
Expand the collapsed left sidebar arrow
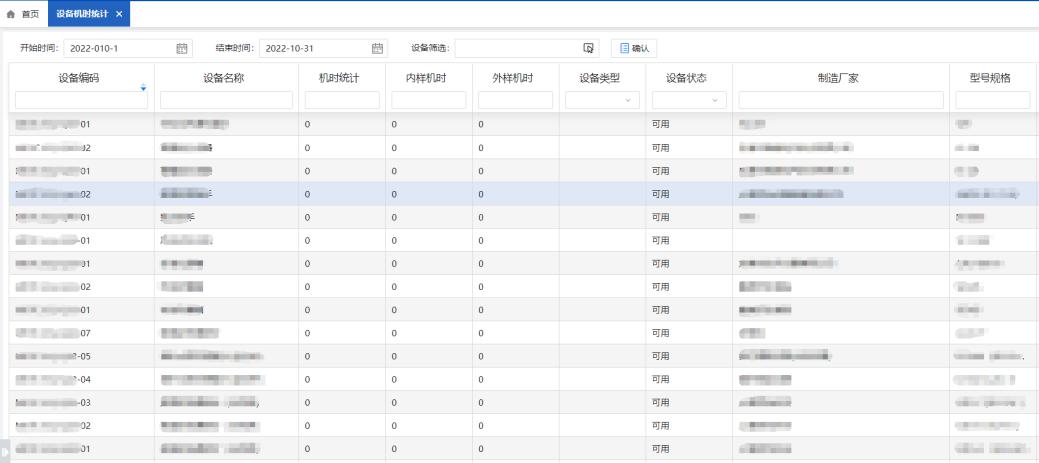click(4, 450)
